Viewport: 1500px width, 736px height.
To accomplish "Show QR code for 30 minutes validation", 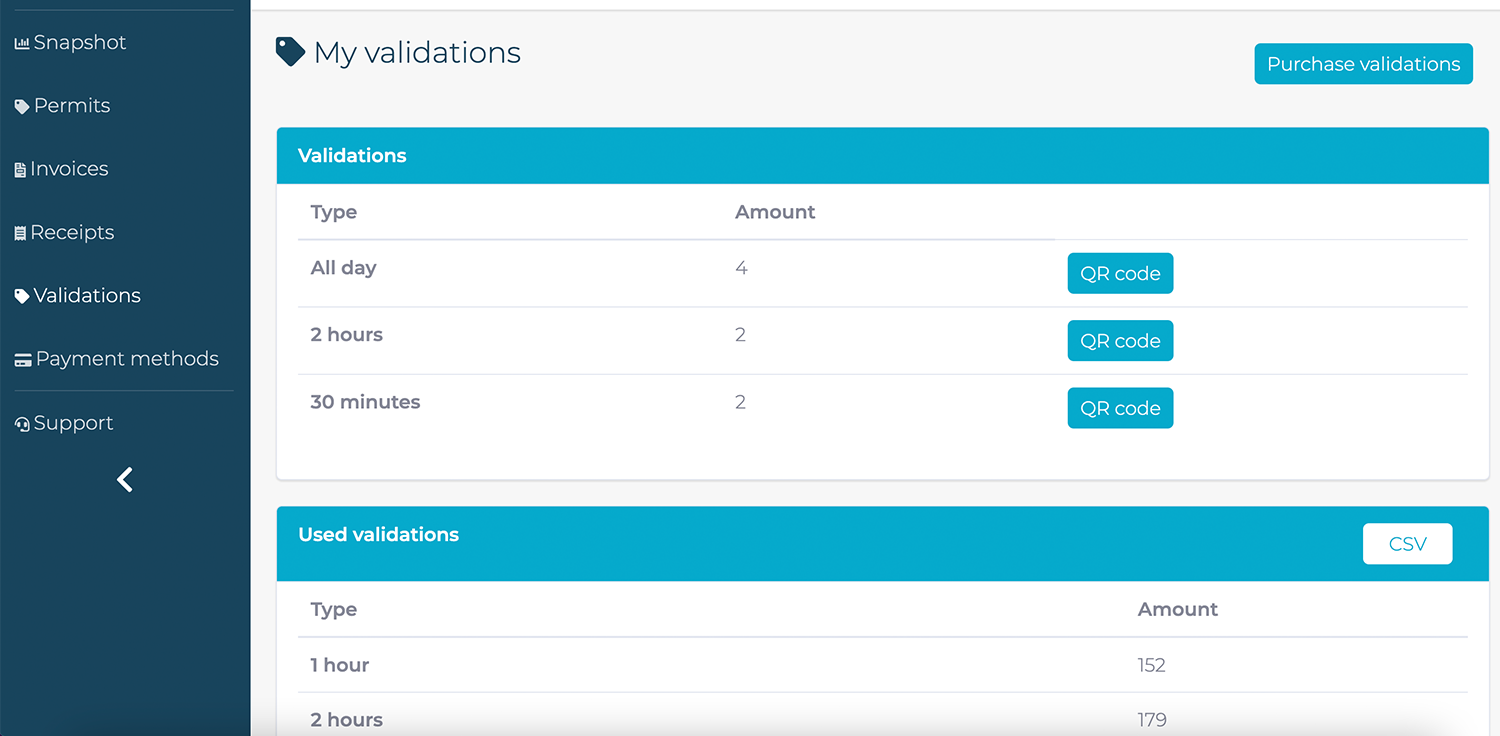I will click(1120, 408).
